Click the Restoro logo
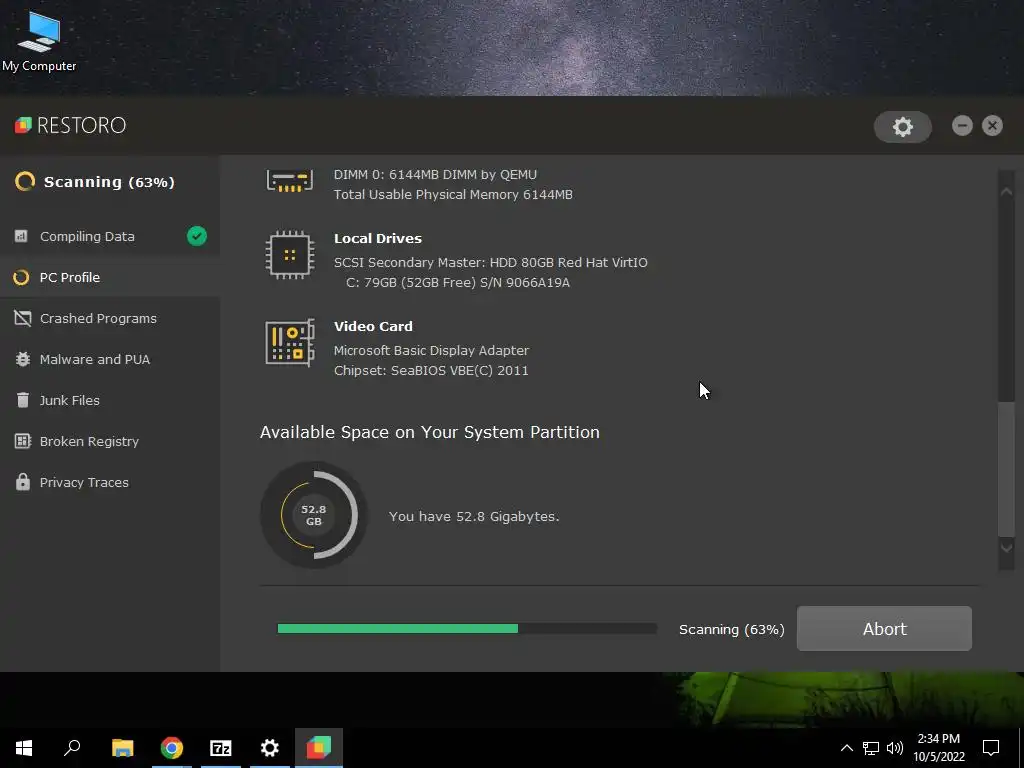 [x=71, y=125]
